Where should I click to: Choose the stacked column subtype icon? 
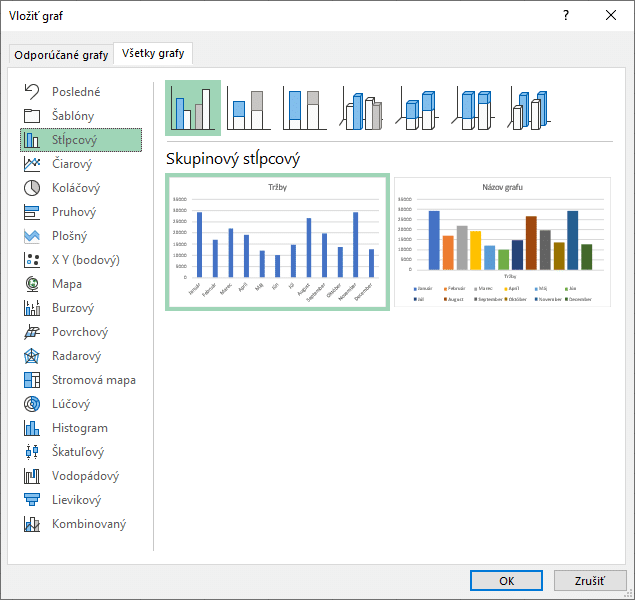click(249, 108)
